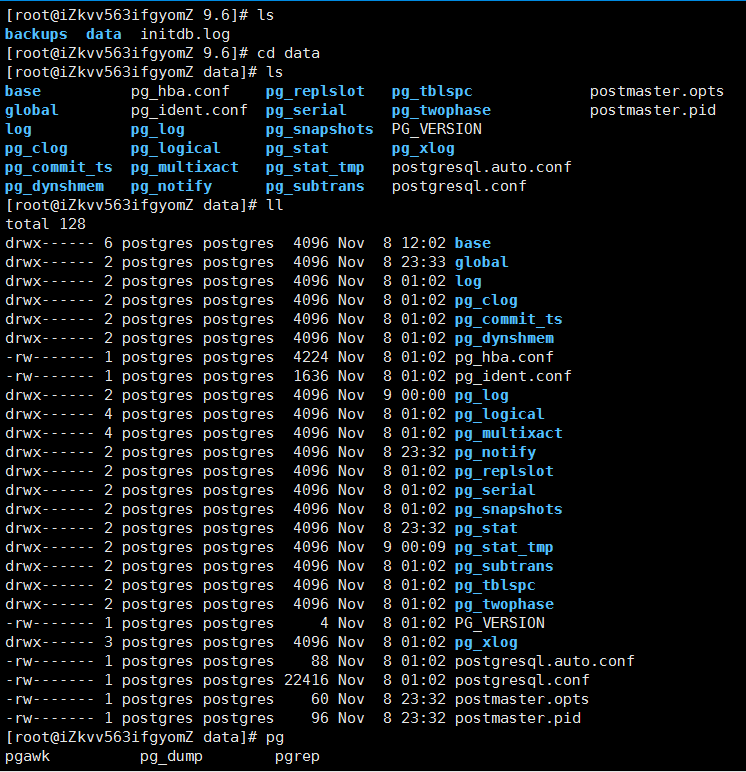This screenshot has width=746, height=772.
Task: Click 'pg_hba.conf' in the long listing
Action: click(x=504, y=357)
